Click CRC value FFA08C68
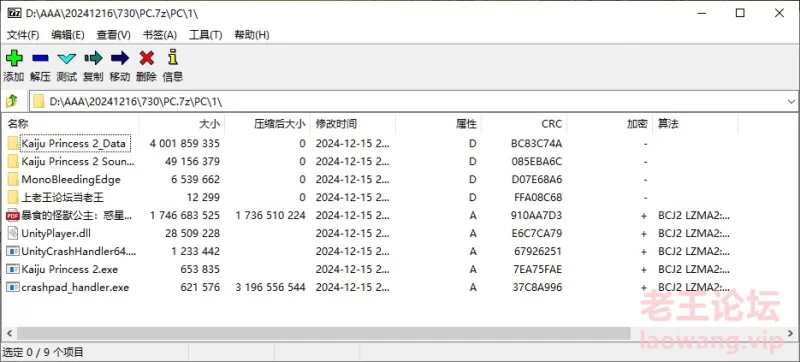The height and width of the screenshot is (362, 800). (x=538, y=197)
